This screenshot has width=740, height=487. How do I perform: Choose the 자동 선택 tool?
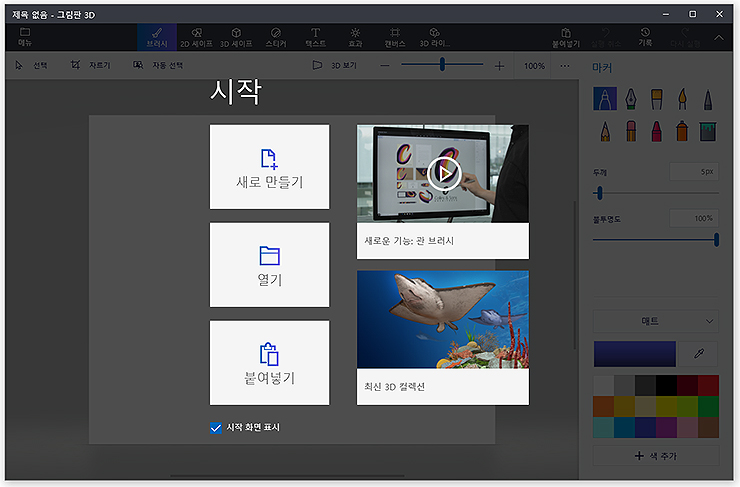pos(158,65)
